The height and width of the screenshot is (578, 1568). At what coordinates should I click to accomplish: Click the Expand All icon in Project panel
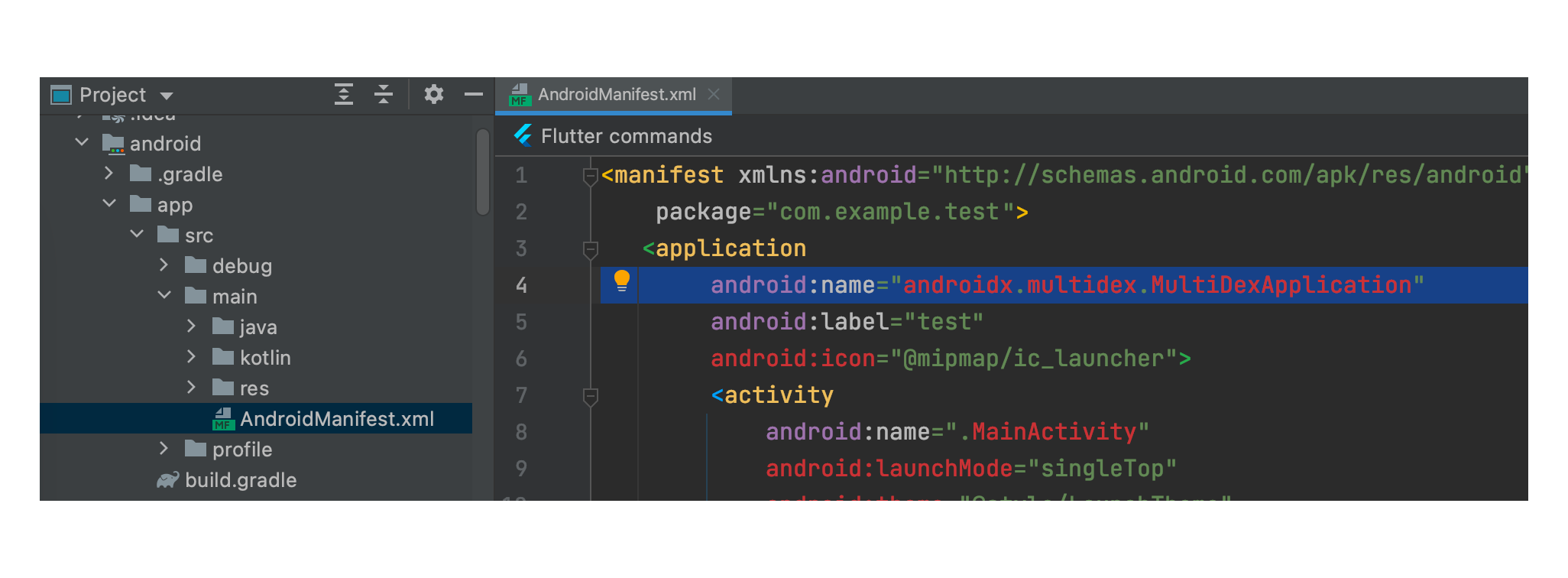point(344,94)
